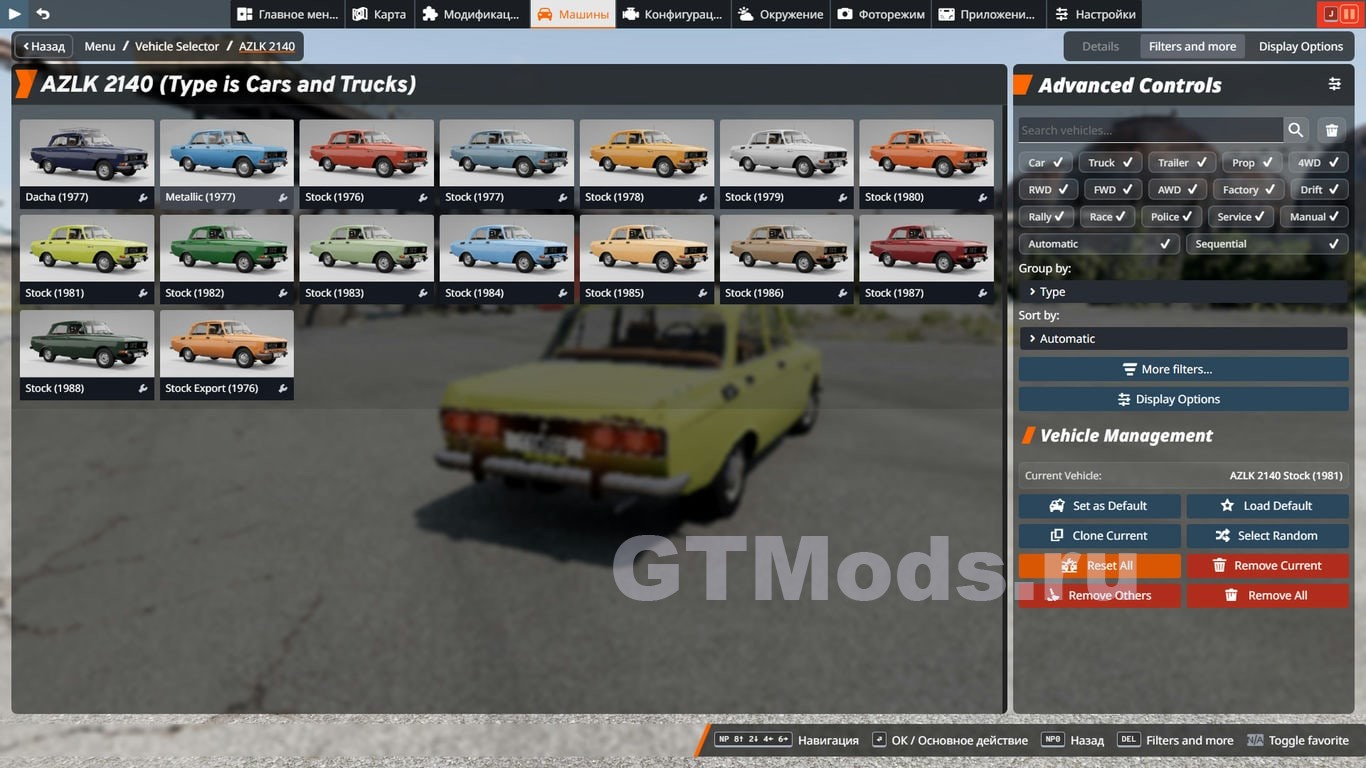Click the play icon in top-left corner
Screen dimensions: 1366x768
click(x=15, y=14)
